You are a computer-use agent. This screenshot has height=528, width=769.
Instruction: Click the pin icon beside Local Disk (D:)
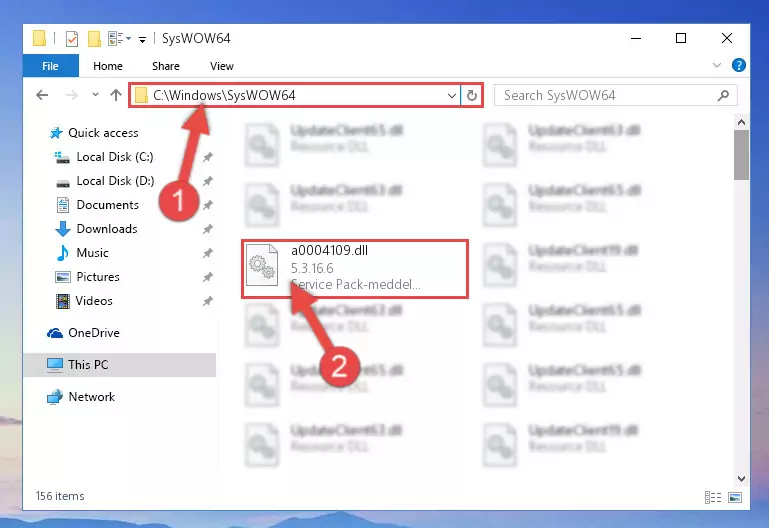pyautogui.click(x=208, y=181)
